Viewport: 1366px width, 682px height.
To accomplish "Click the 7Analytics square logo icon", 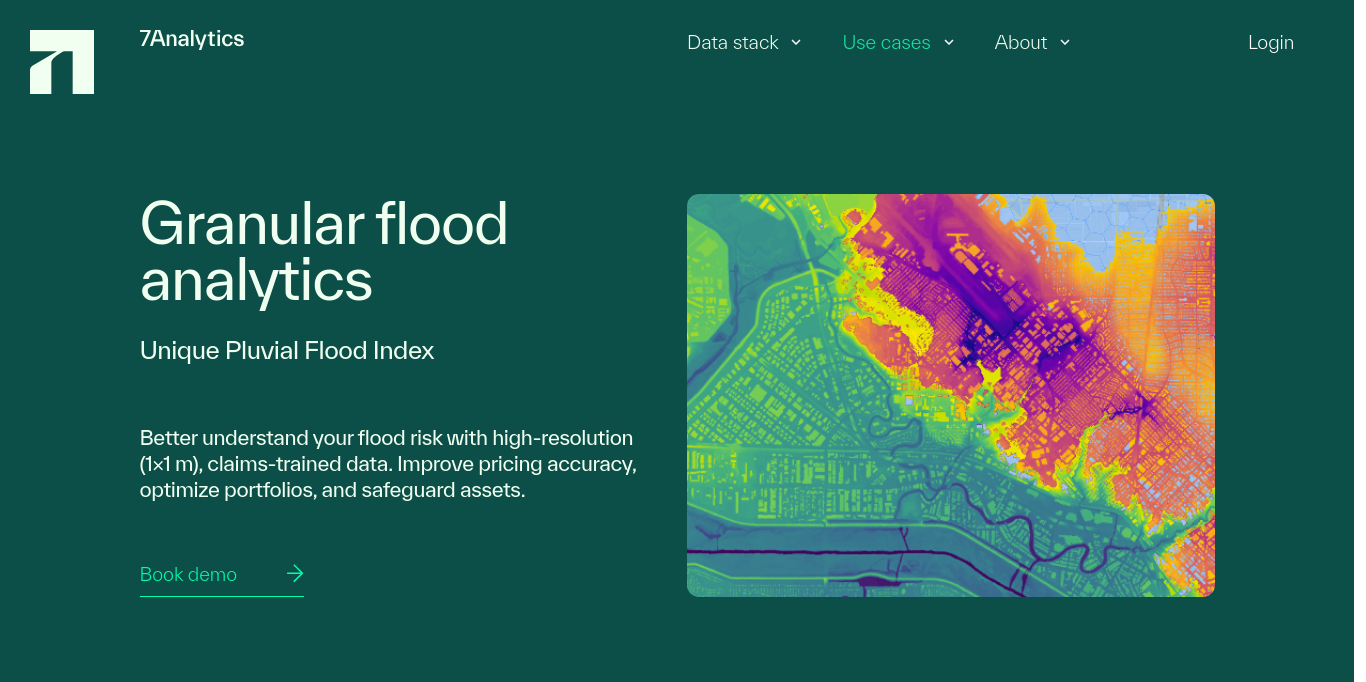I will (x=62, y=62).
